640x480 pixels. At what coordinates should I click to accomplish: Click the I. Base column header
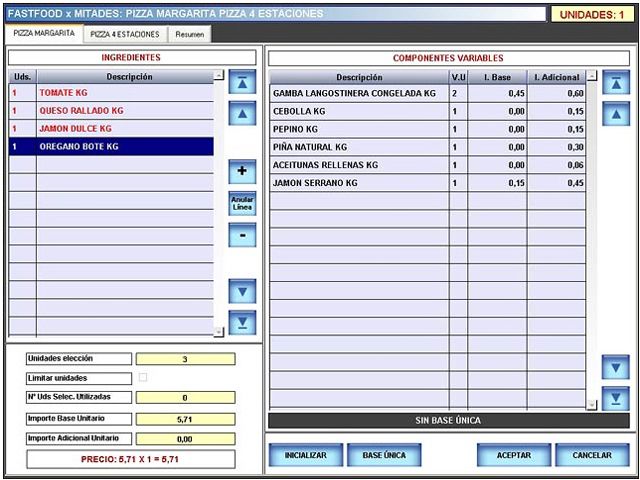pyautogui.click(x=497, y=77)
